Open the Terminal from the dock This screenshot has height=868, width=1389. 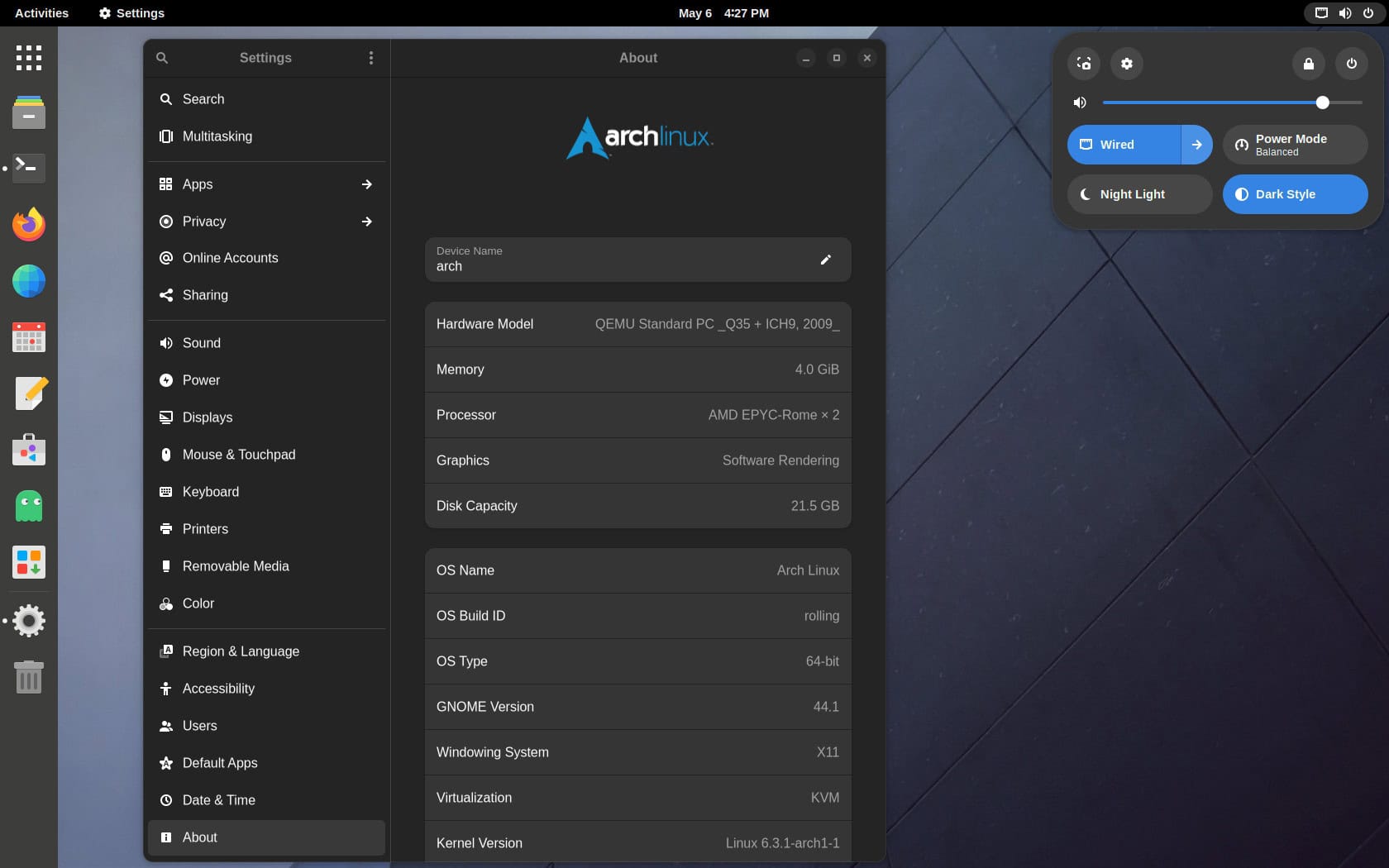(28, 168)
